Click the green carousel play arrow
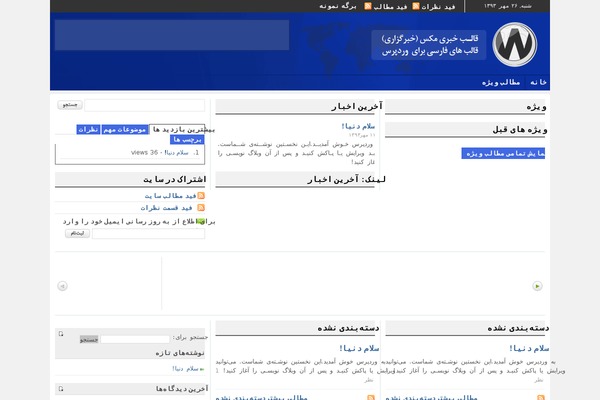 tap(537, 286)
